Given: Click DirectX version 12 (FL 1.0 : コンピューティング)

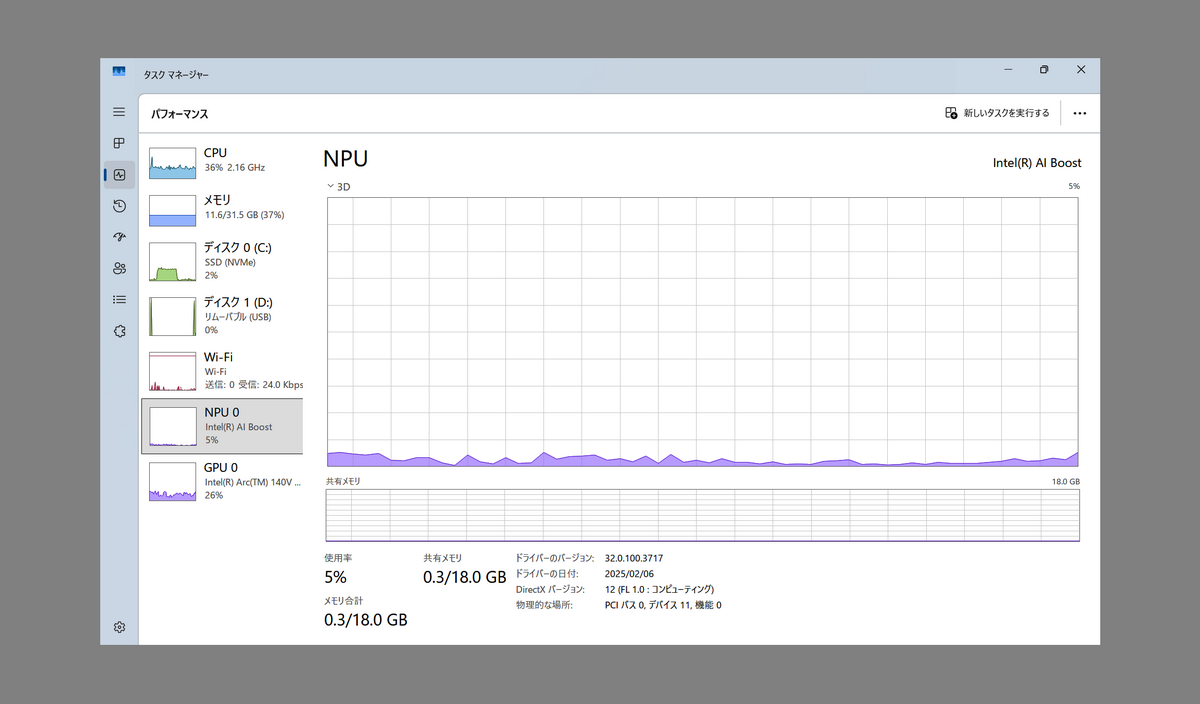Looking at the screenshot, I should 659,590.
